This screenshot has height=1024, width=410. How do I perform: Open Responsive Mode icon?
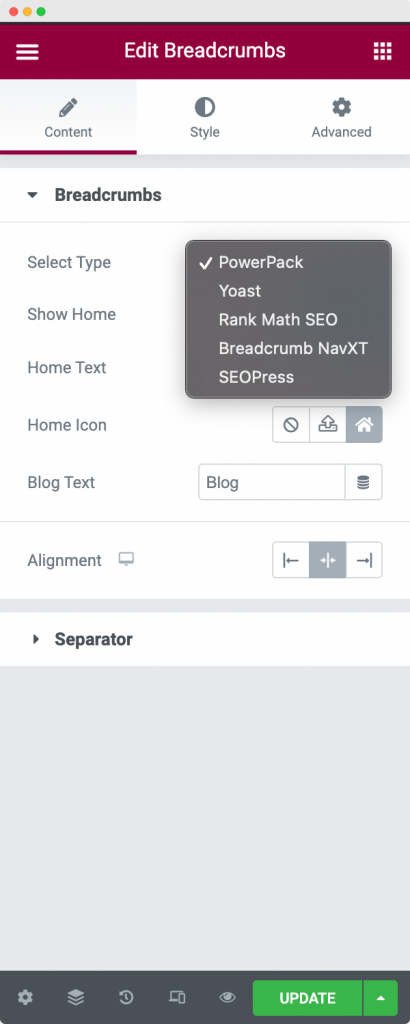click(x=177, y=997)
